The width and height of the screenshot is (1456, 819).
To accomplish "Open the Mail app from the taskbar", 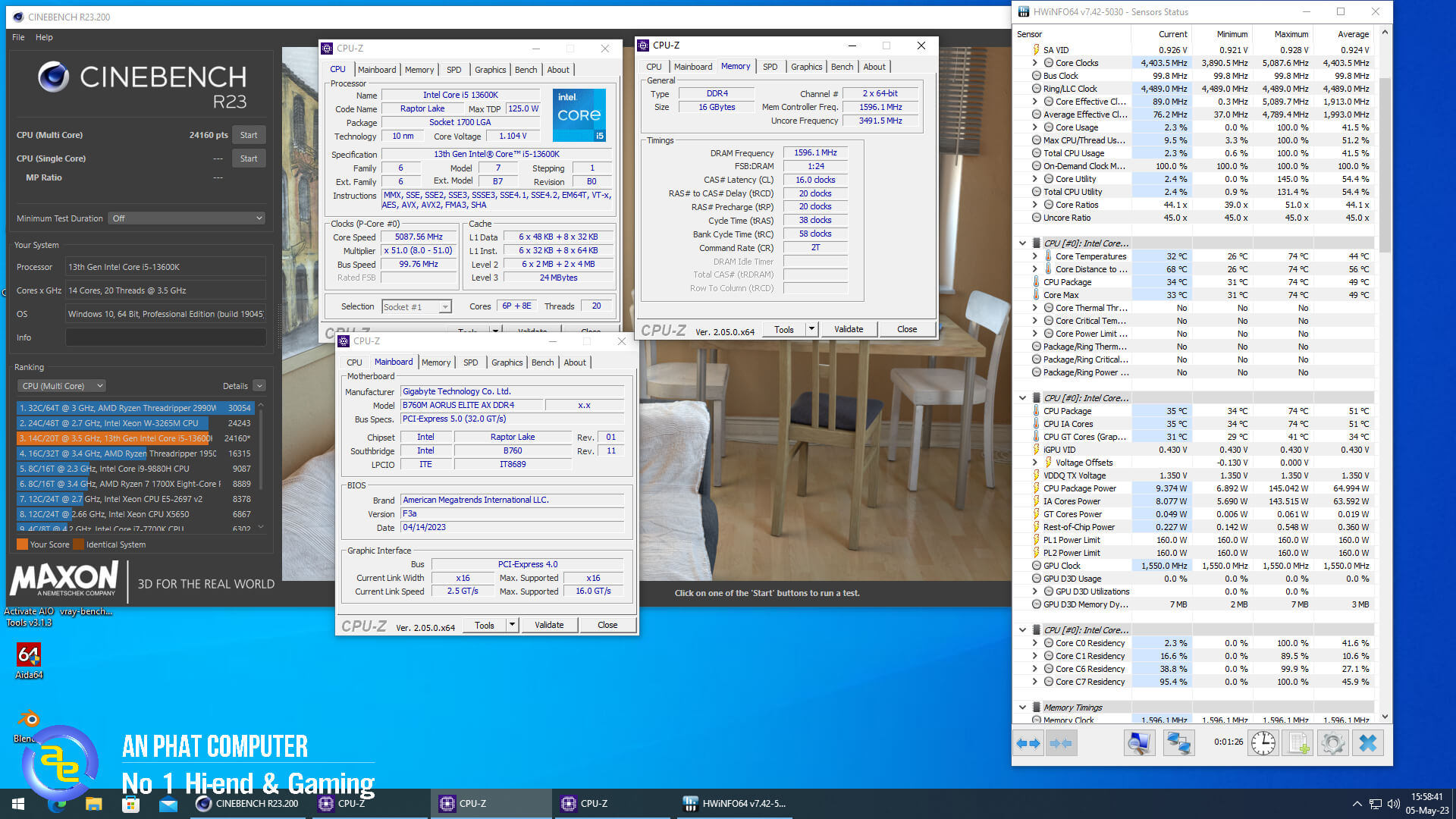I will click(x=168, y=804).
